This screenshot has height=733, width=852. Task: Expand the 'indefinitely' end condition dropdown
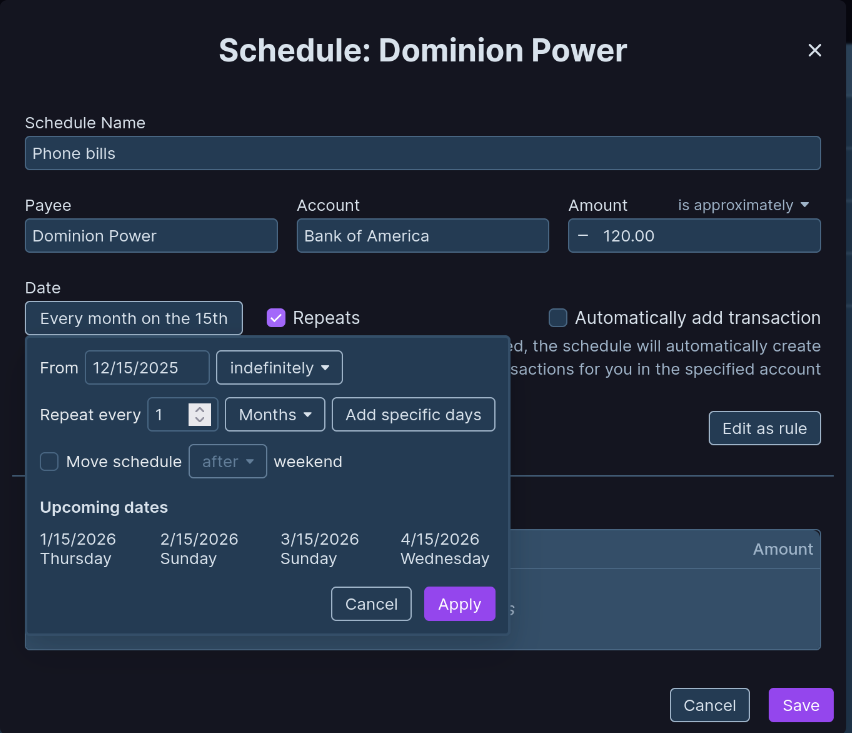[279, 368]
